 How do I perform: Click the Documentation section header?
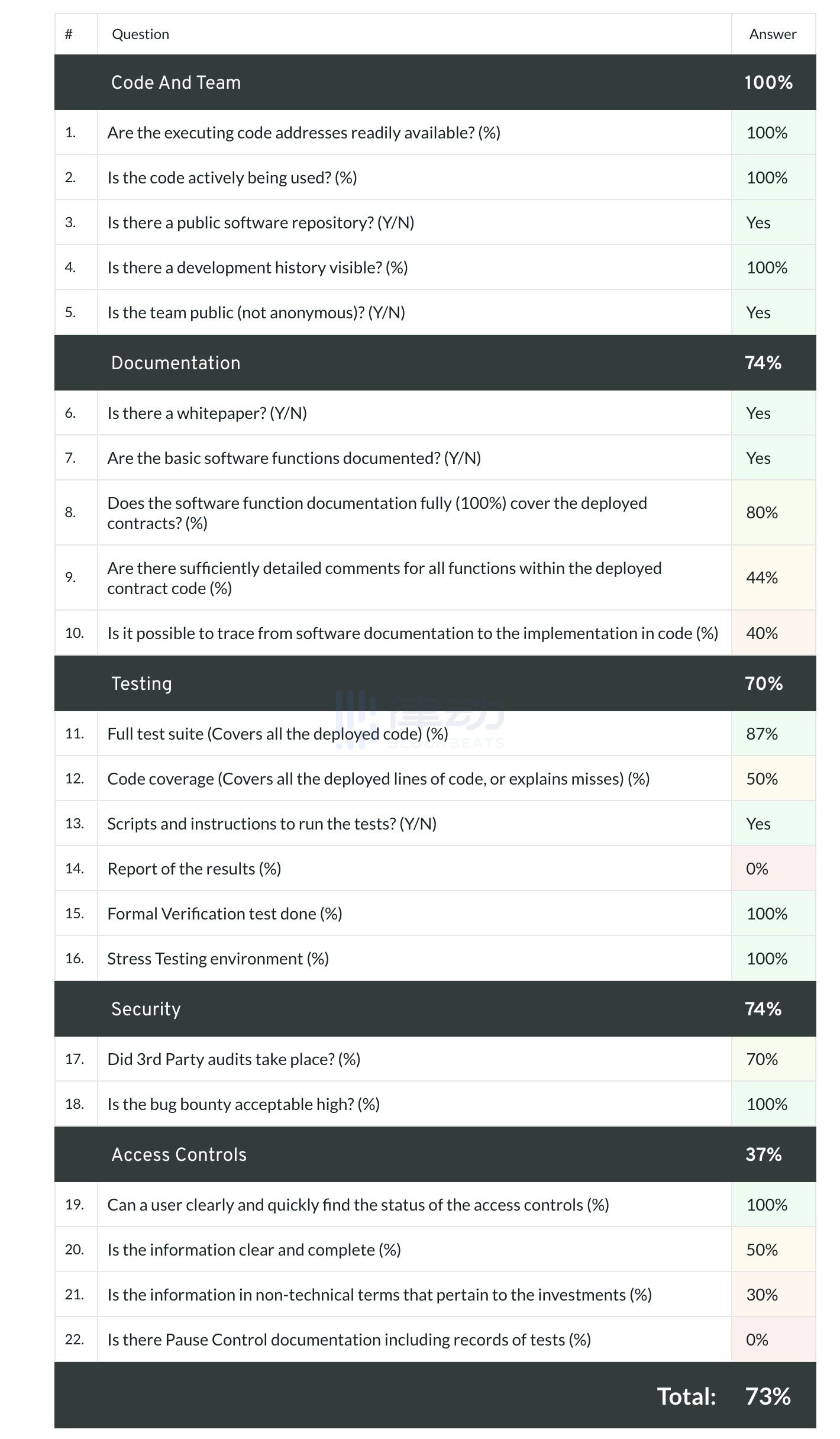[176, 363]
